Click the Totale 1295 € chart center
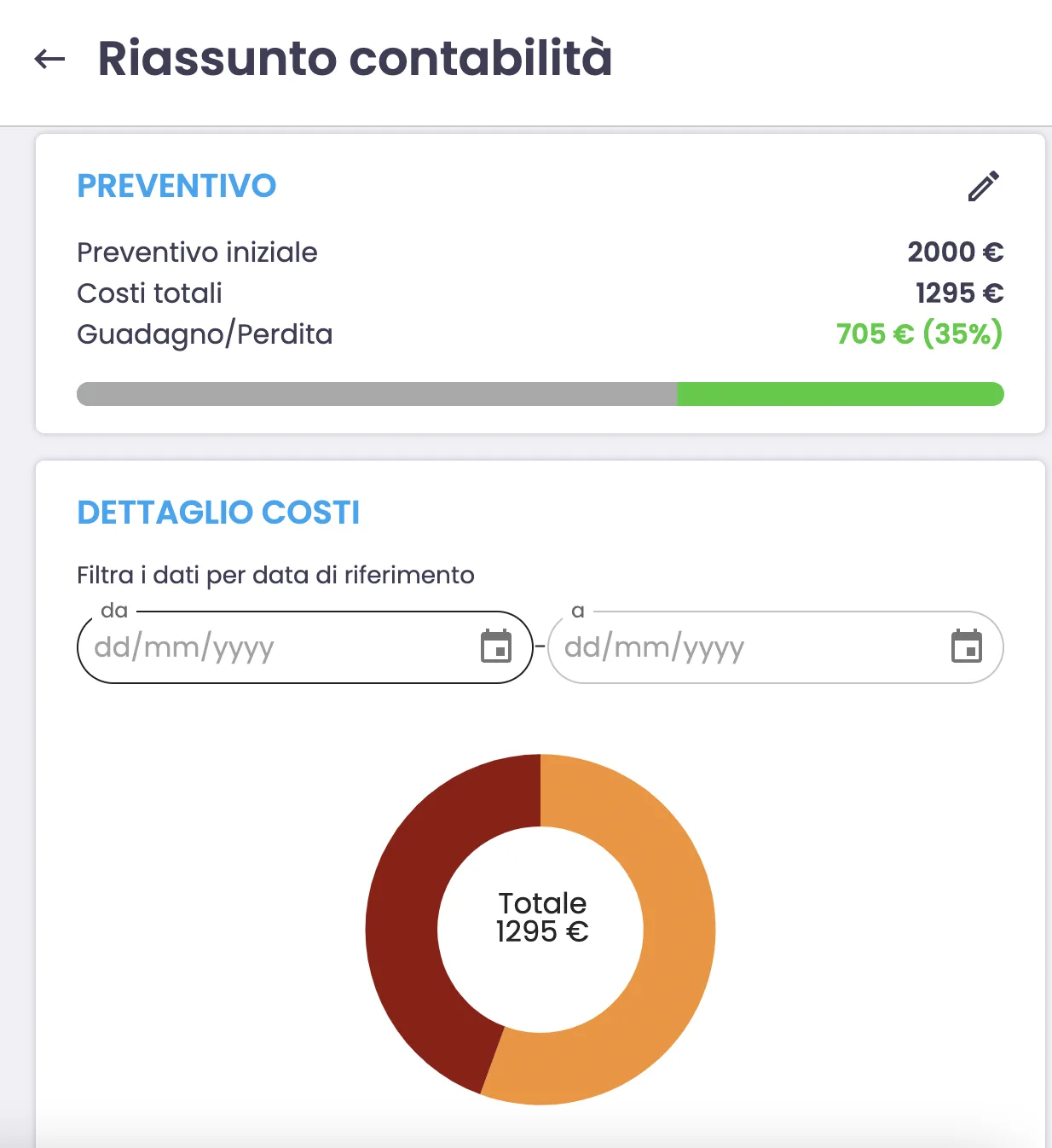Screen dimensions: 1052x1148 click(541, 918)
